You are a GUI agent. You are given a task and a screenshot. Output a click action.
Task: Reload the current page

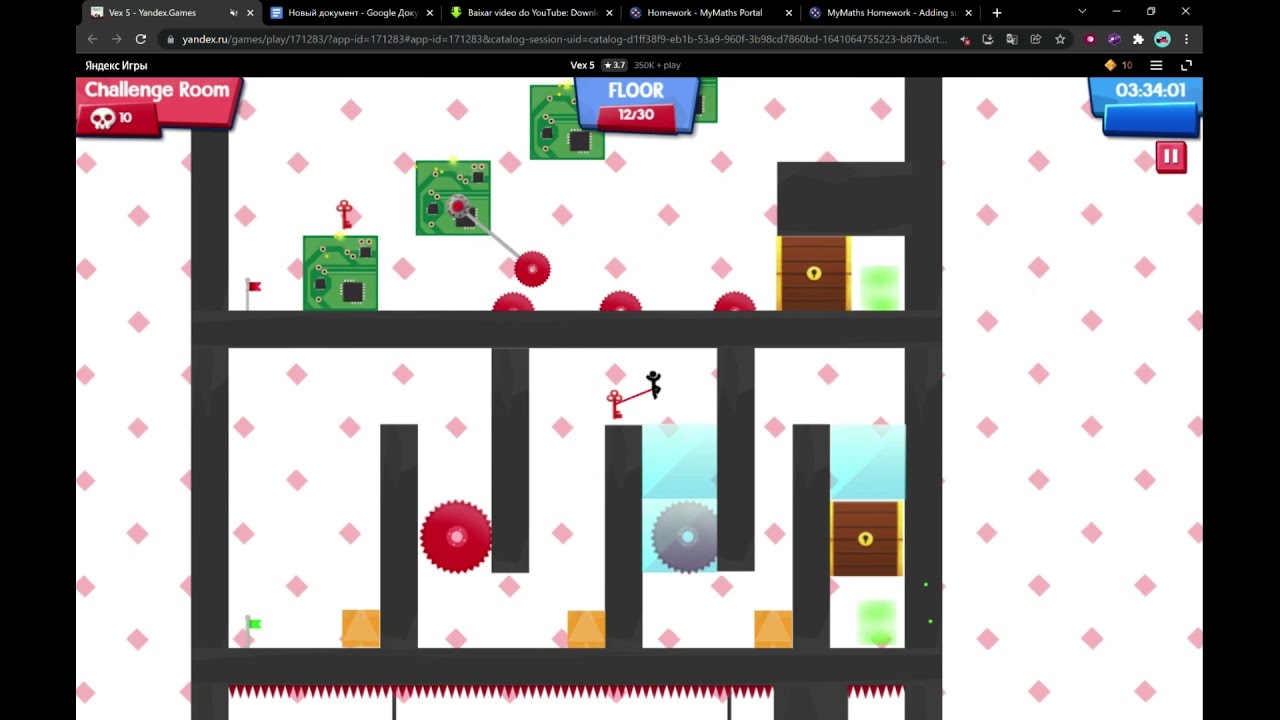(x=141, y=39)
